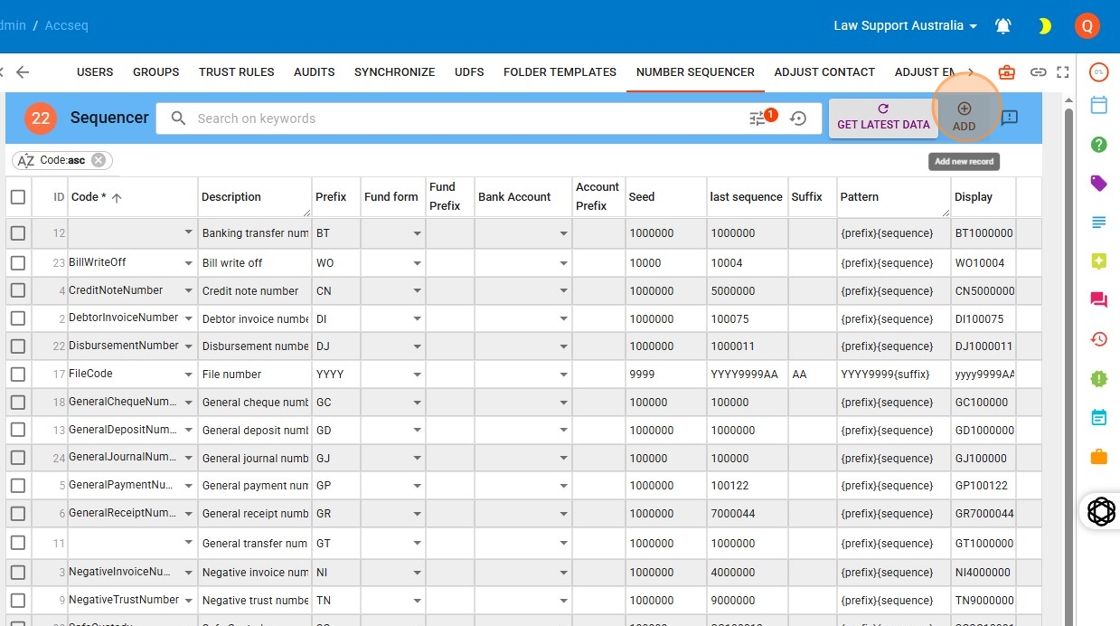Expand the Law Support Australia dropdown
The image size is (1120, 626).
tap(905, 26)
